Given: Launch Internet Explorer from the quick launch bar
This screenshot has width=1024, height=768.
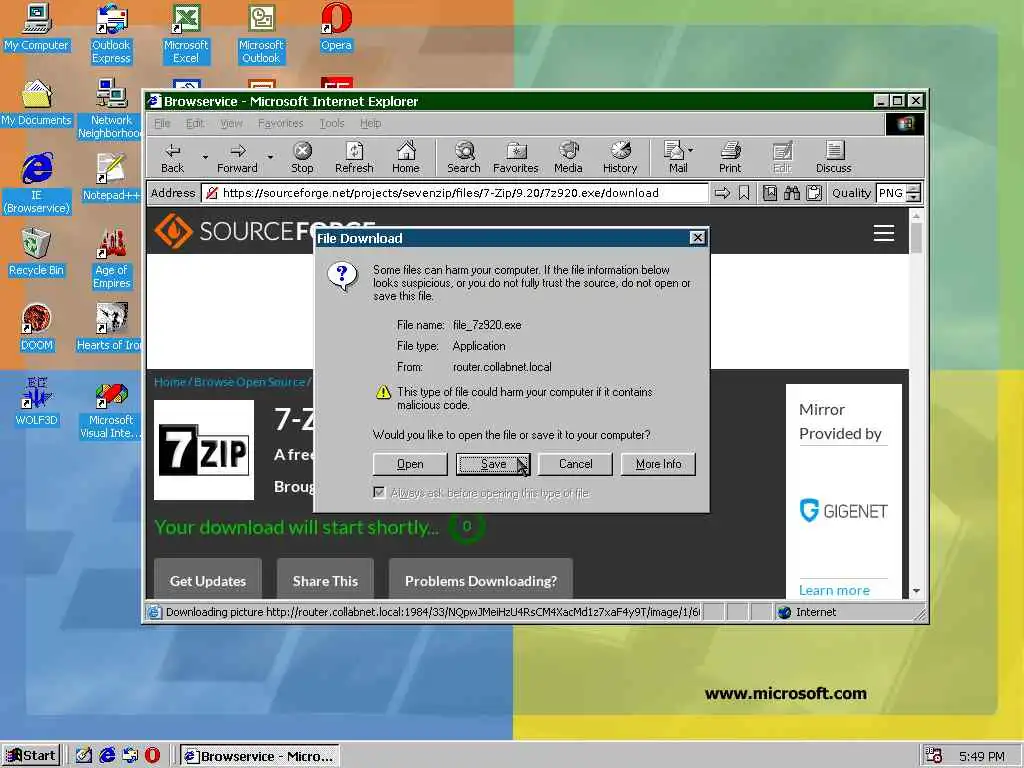Looking at the screenshot, I should point(107,756).
